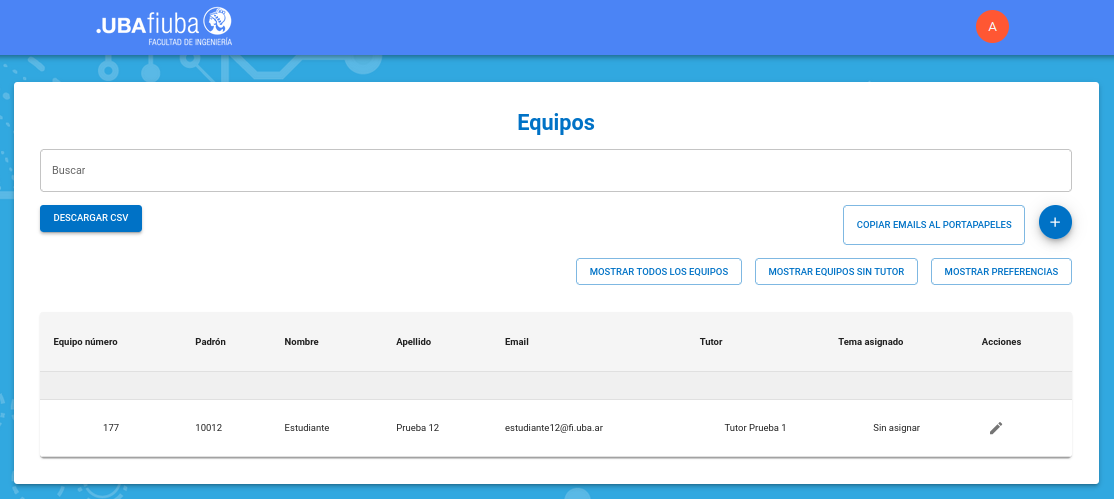Open the user avatar A menu
The width and height of the screenshot is (1114, 499).
992,27
